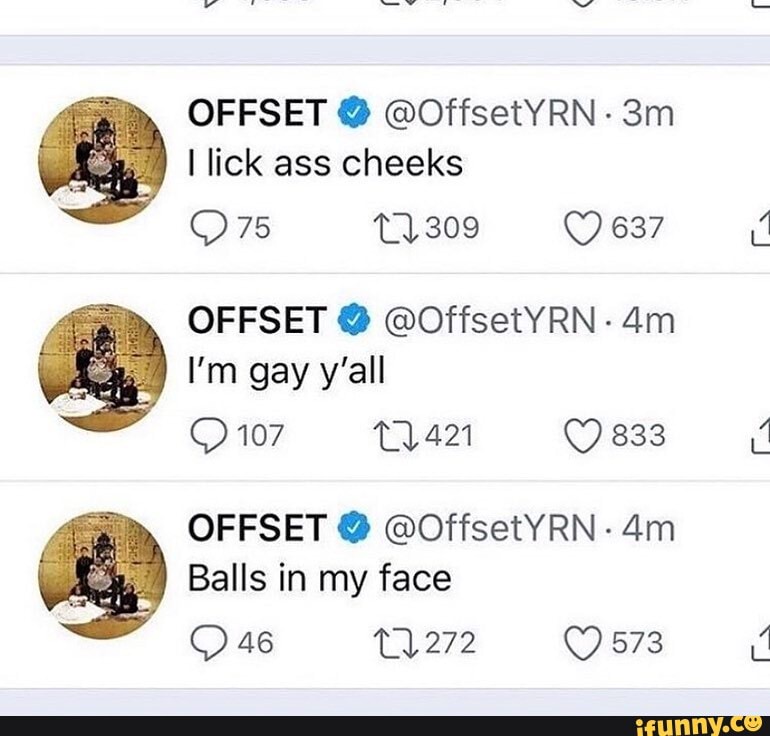Open profile picture on "Balls in my face" tweet
The image size is (770, 736).
tap(103, 575)
